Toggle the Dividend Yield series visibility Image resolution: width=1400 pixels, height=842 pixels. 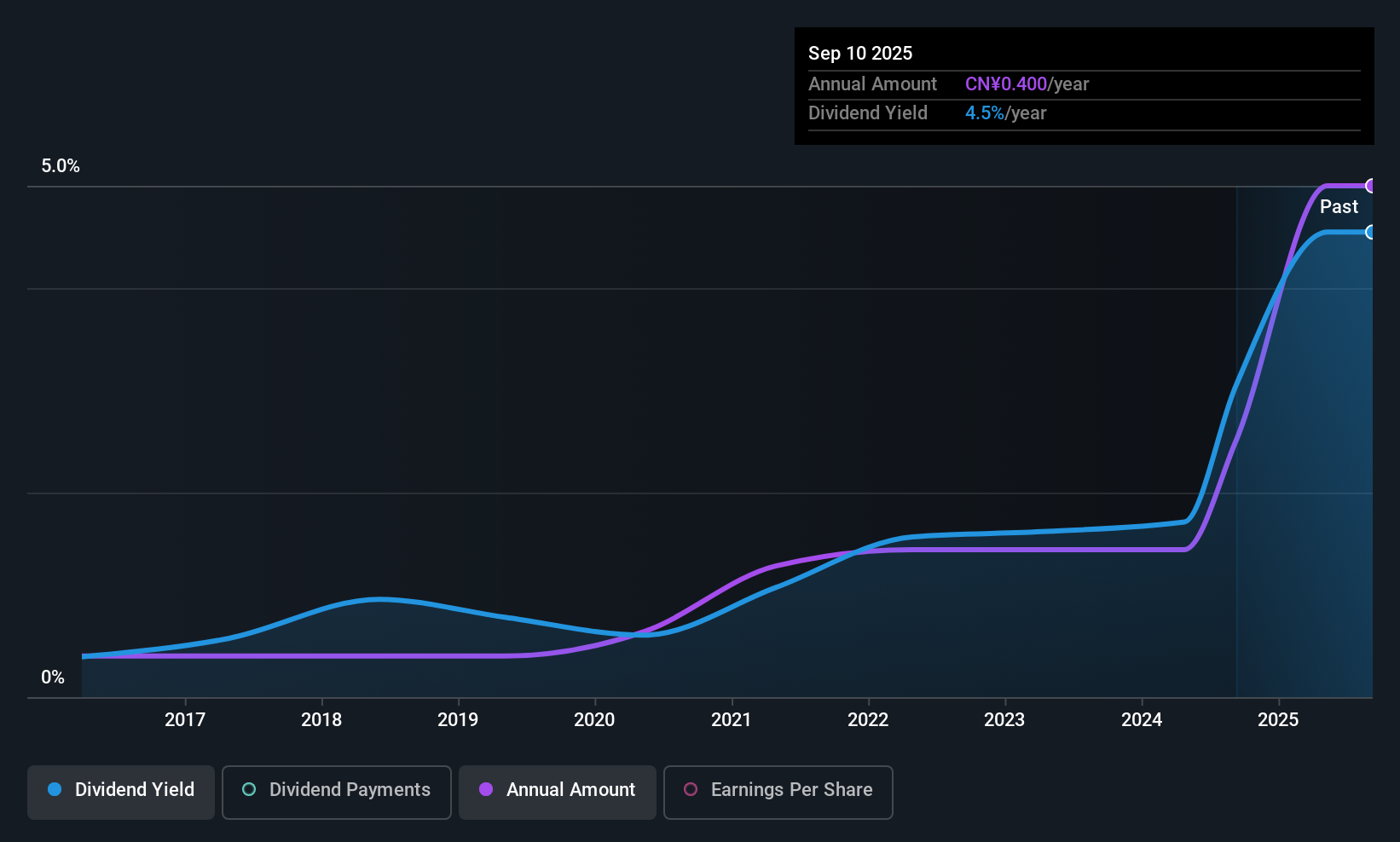[120, 791]
